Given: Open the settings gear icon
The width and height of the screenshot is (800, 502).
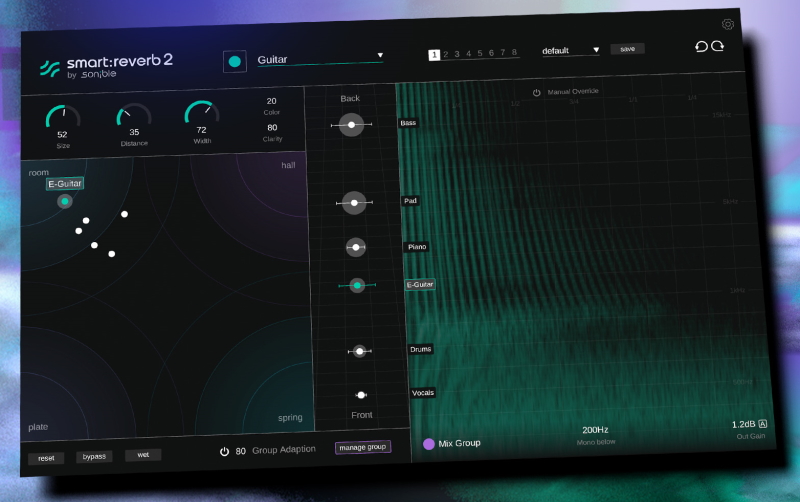Looking at the screenshot, I should click(728, 24).
